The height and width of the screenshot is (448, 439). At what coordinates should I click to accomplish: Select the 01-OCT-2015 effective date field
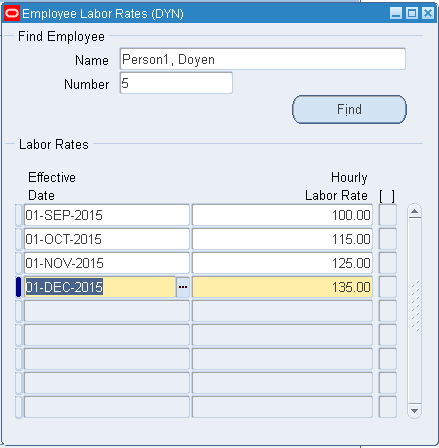pyautogui.click(x=107, y=239)
